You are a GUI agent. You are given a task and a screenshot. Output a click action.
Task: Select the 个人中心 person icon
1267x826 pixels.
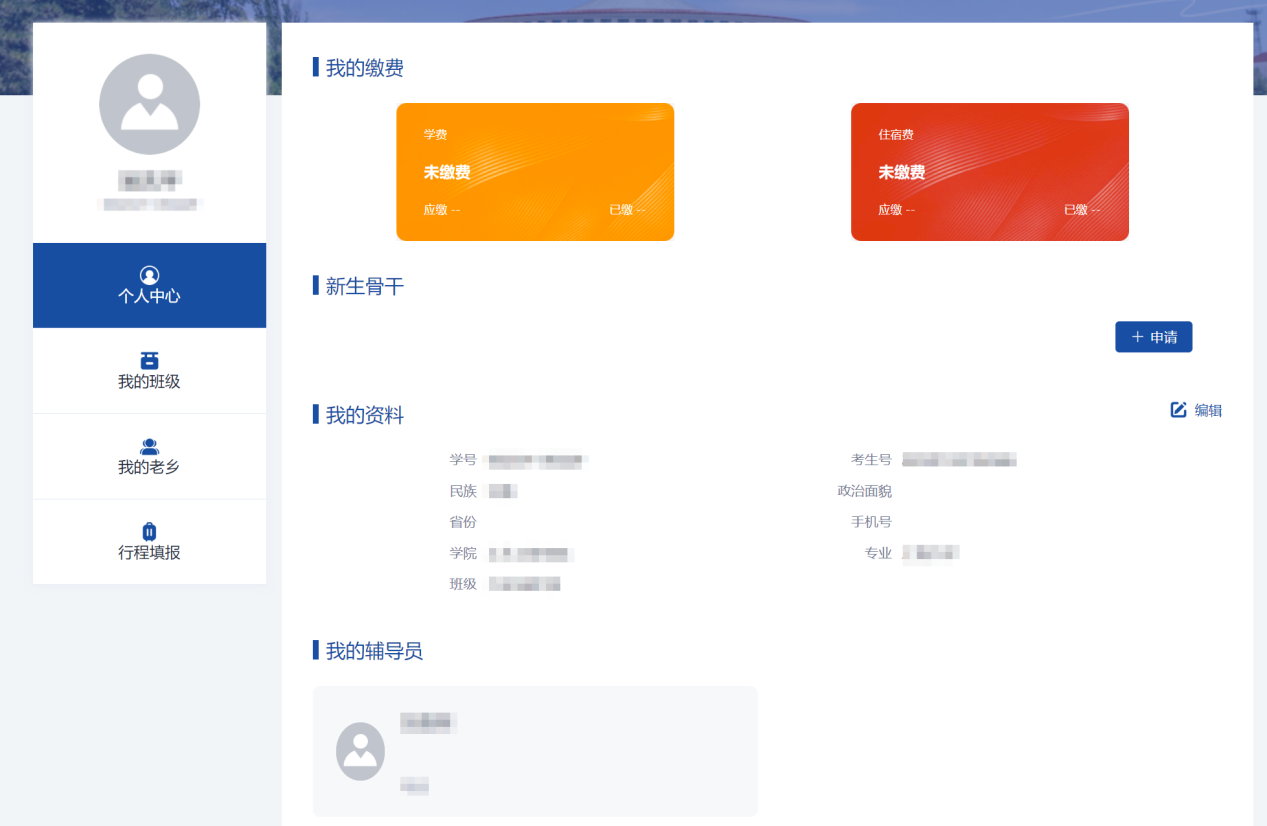pyautogui.click(x=150, y=275)
